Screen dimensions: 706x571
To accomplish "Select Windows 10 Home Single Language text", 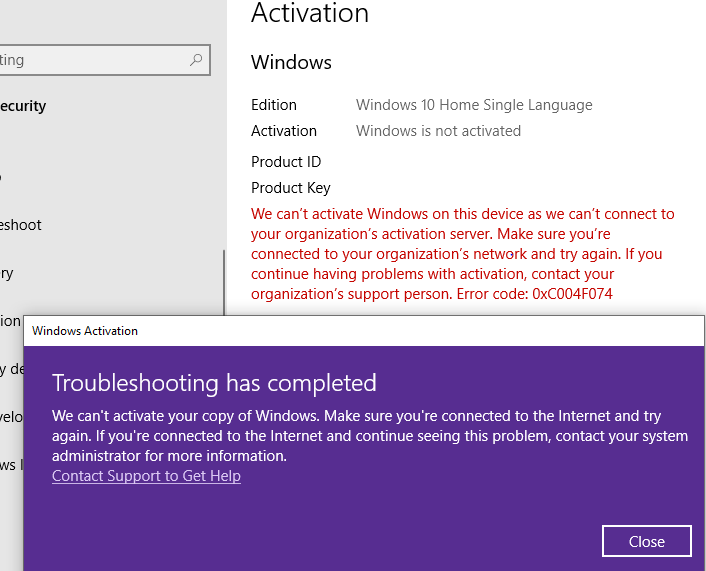I will [x=474, y=105].
